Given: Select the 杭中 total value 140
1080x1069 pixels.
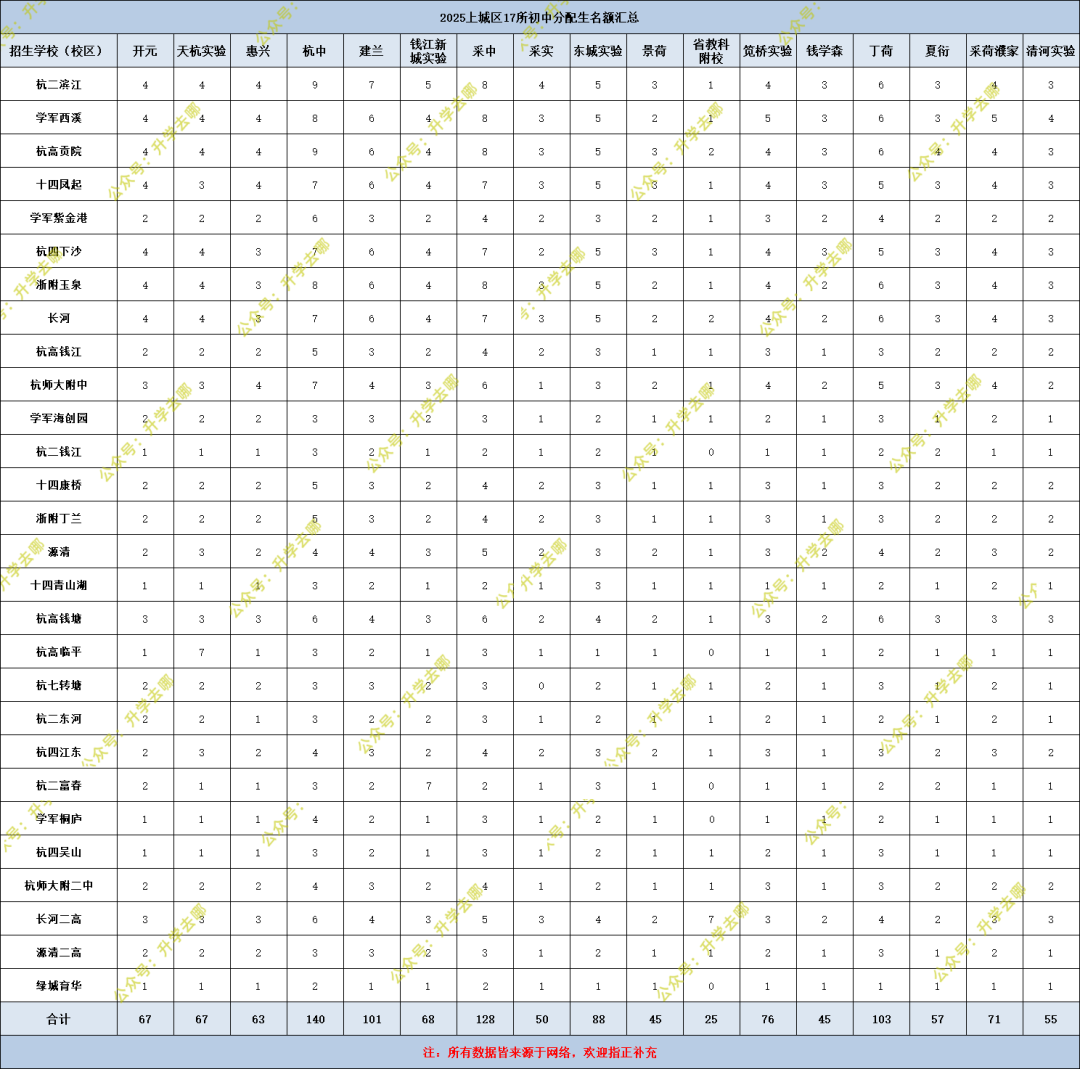Looking at the screenshot, I should click(315, 1019).
